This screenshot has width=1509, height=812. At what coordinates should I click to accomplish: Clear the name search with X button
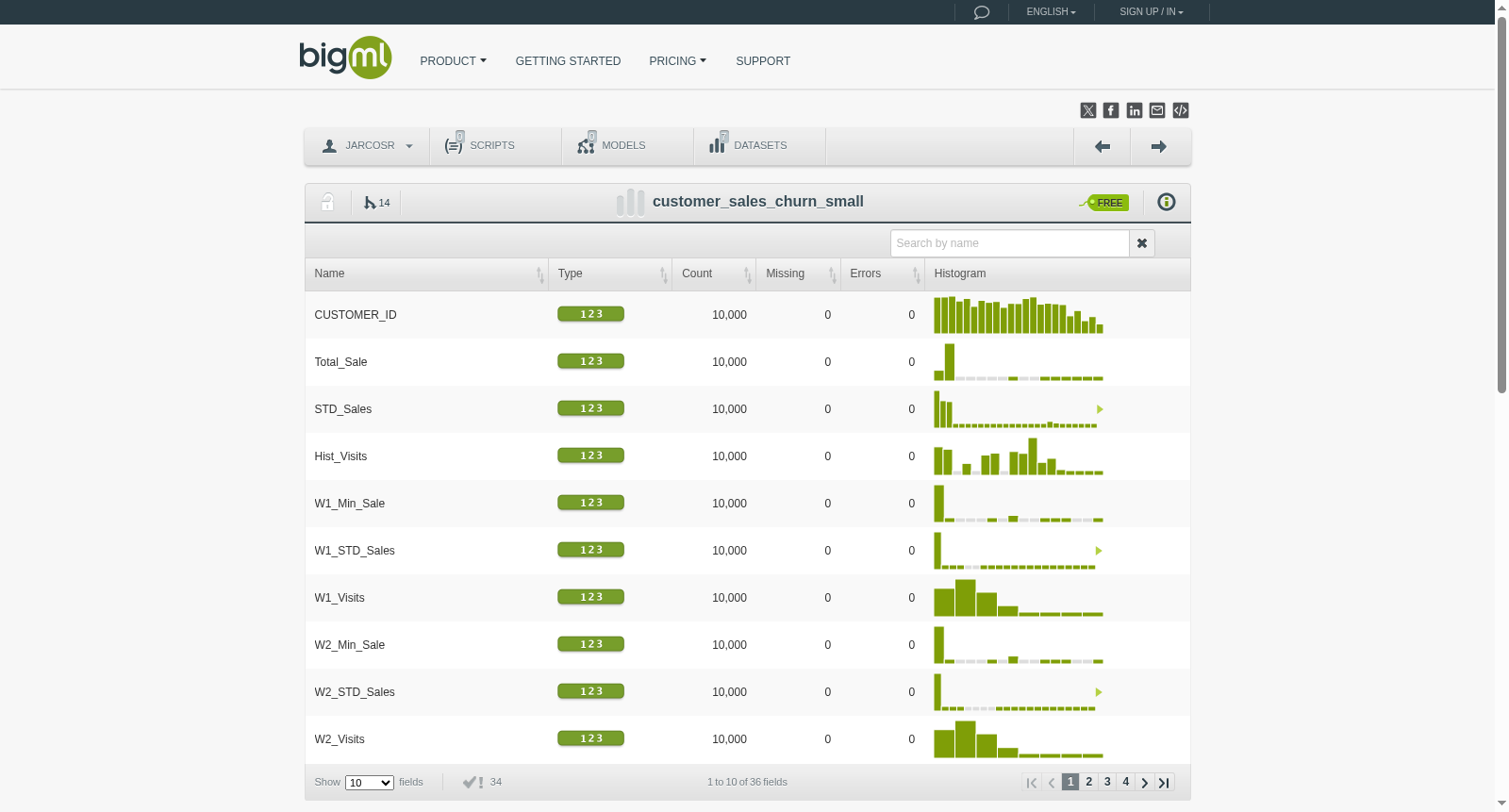tap(1142, 243)
